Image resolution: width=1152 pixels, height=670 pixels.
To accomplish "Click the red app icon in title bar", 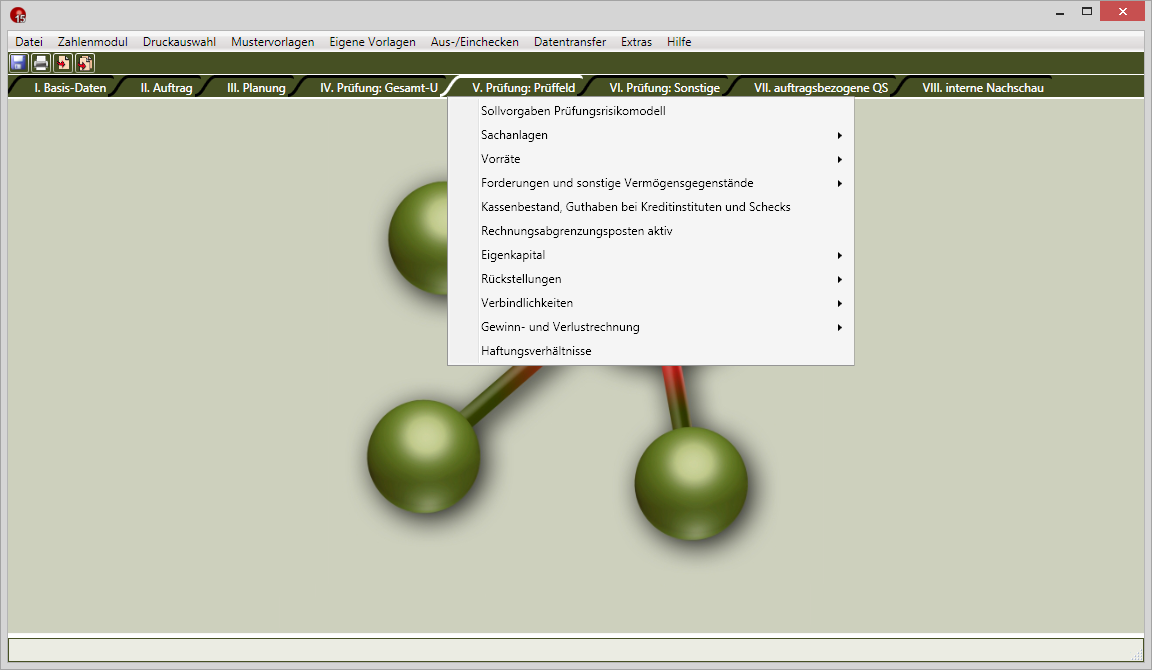I will [x=18, y=15].
